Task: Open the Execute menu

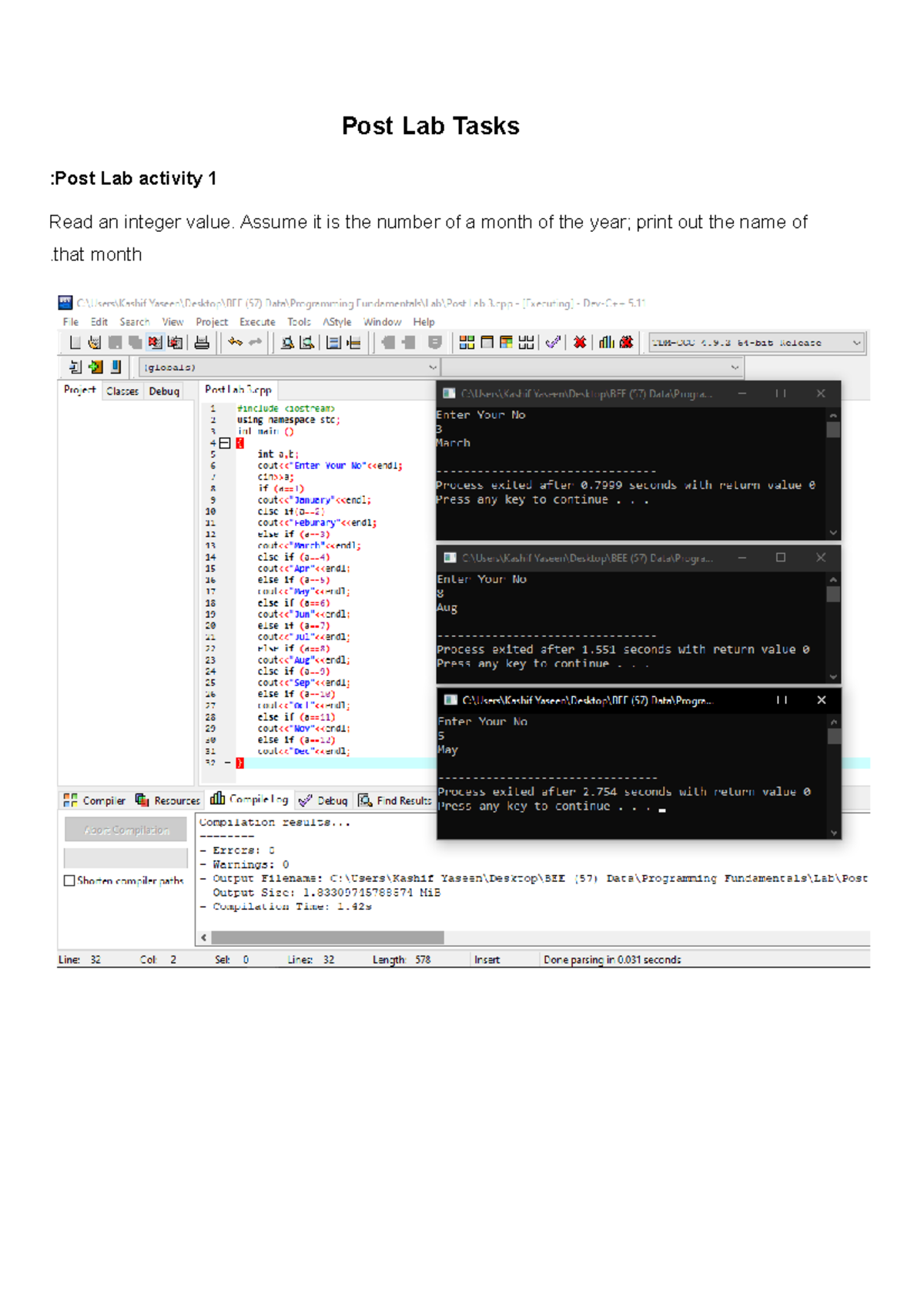Action: coord(257,322)
